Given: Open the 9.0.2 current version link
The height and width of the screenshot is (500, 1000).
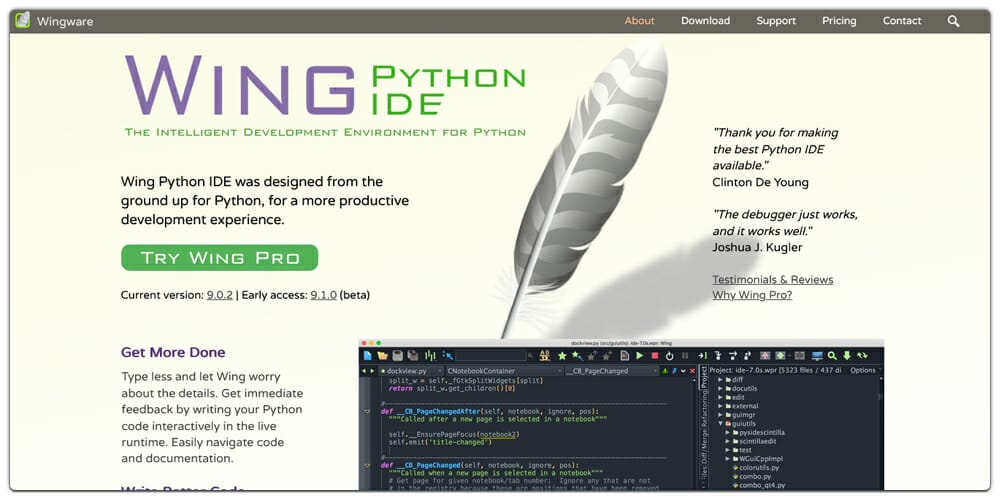Looking at the screenshot, I should click(219, 295).
